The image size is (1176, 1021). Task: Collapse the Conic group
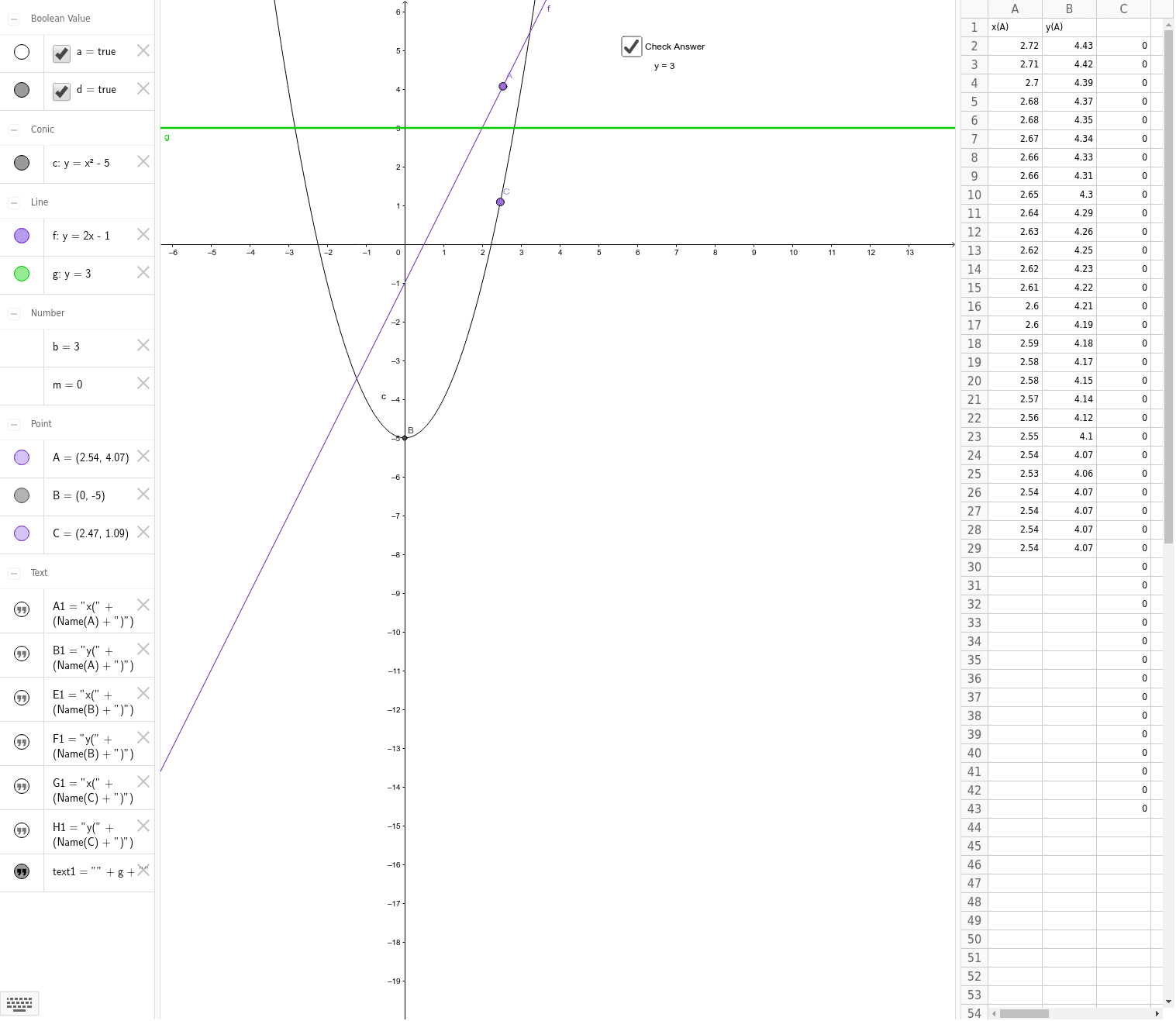pos(14,129)
